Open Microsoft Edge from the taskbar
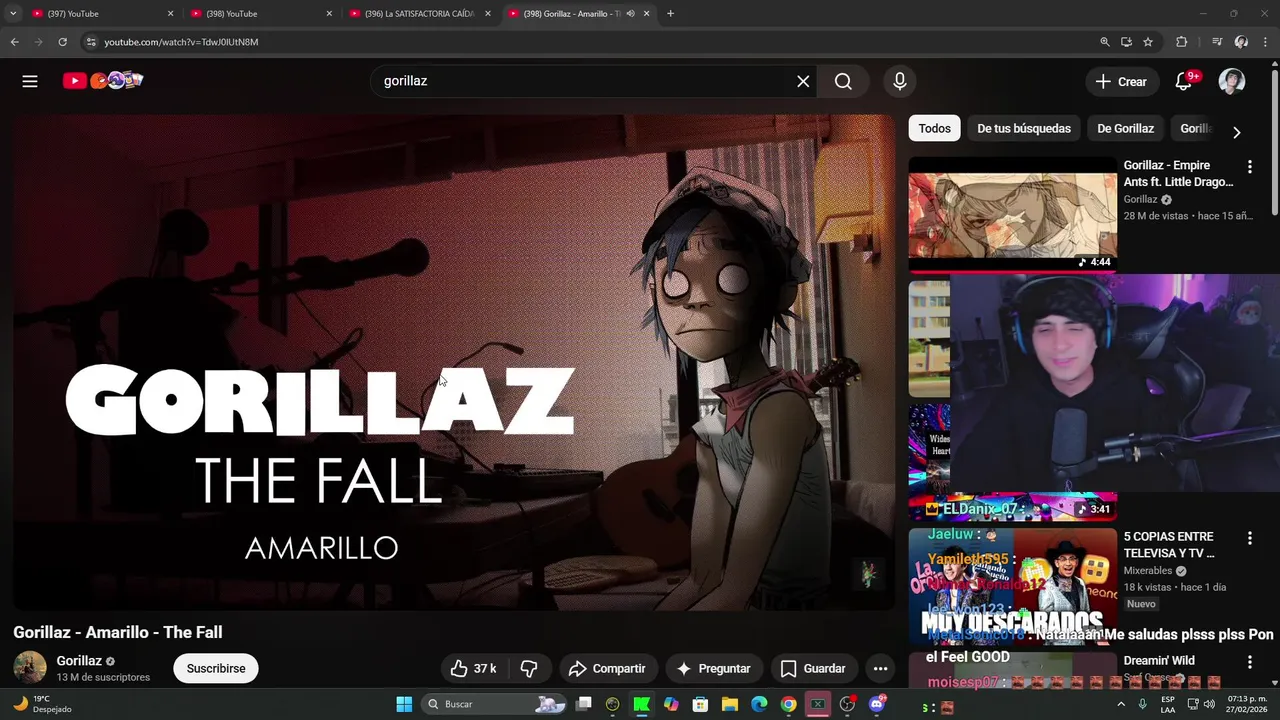 (x=759, y=704)
